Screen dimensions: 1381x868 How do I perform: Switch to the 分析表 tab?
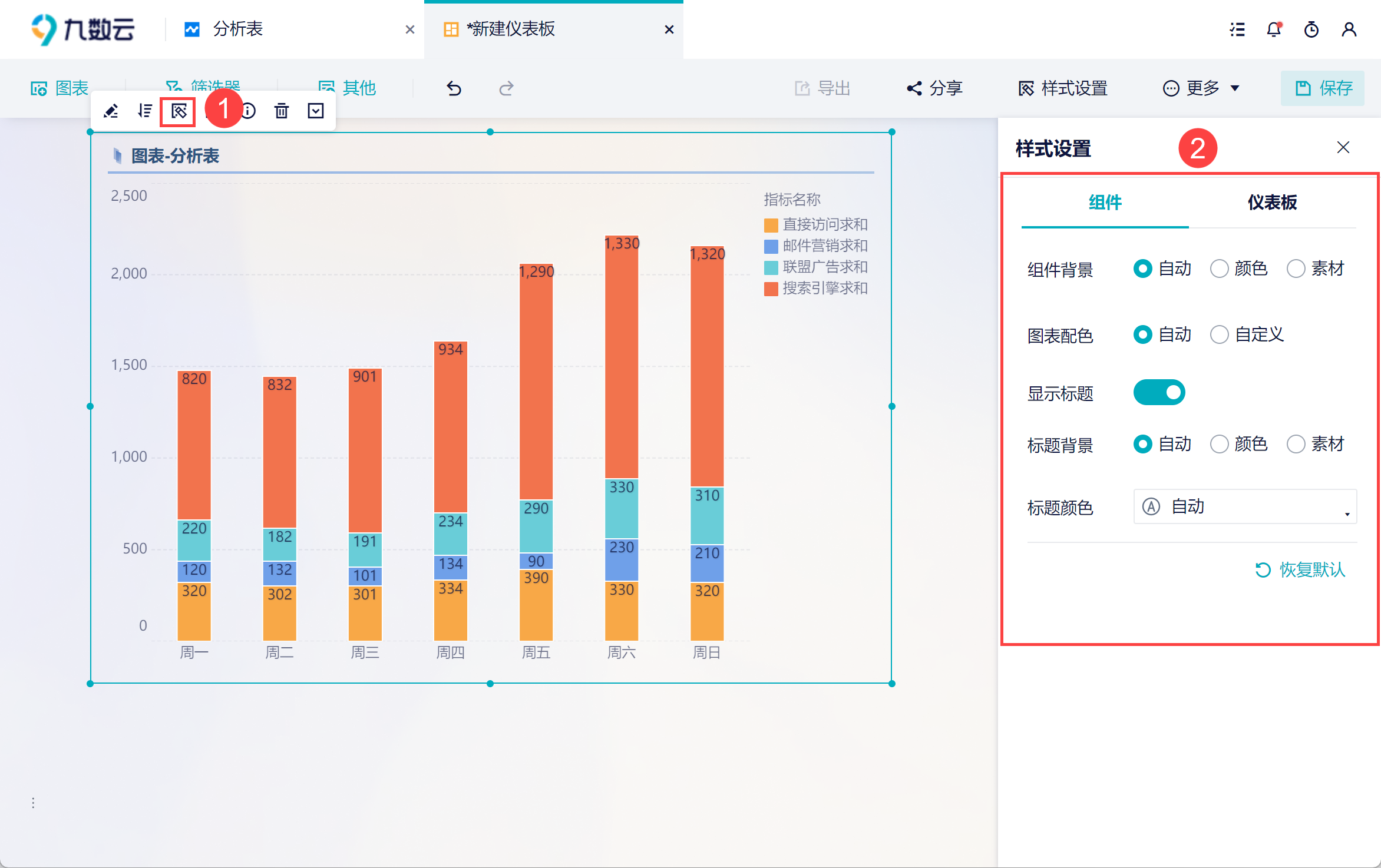(237, 29)
